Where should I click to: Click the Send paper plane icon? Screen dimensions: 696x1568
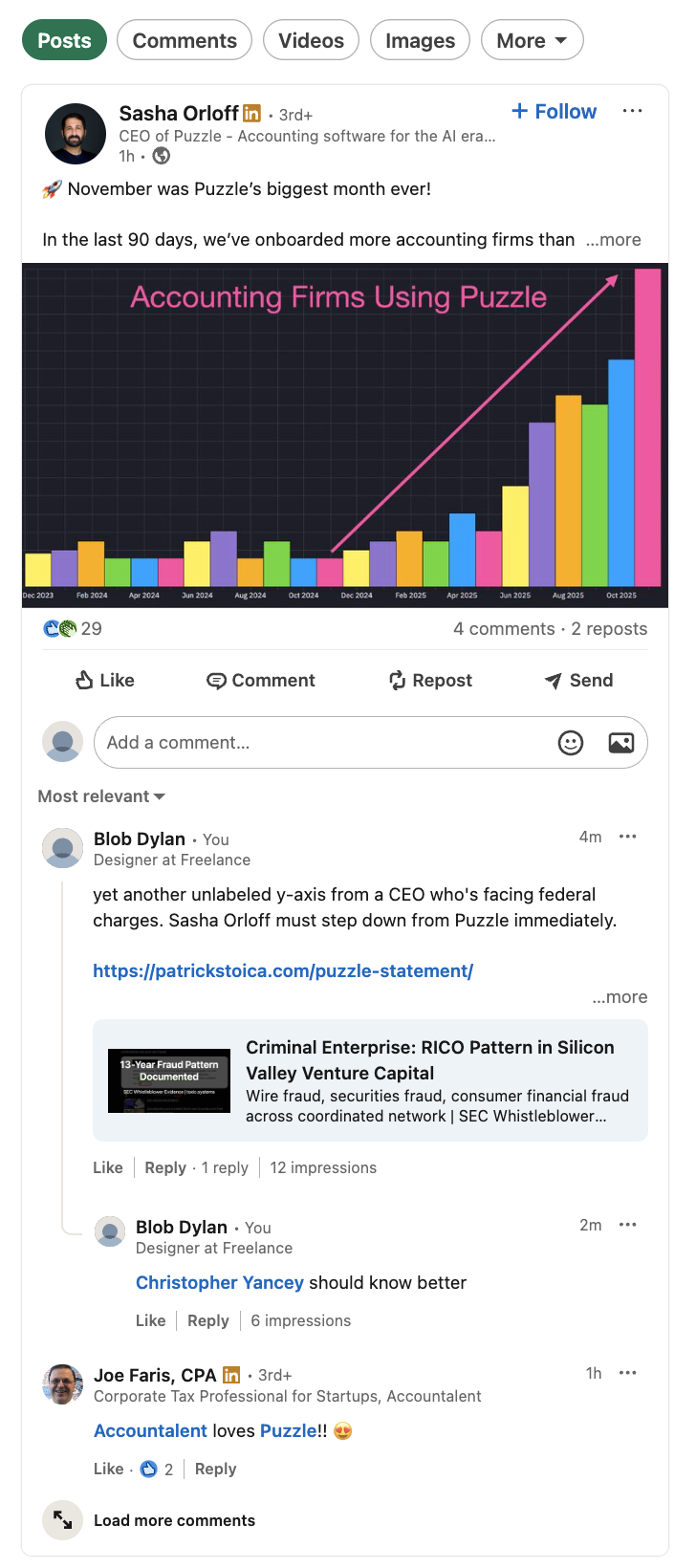(554, 681)
